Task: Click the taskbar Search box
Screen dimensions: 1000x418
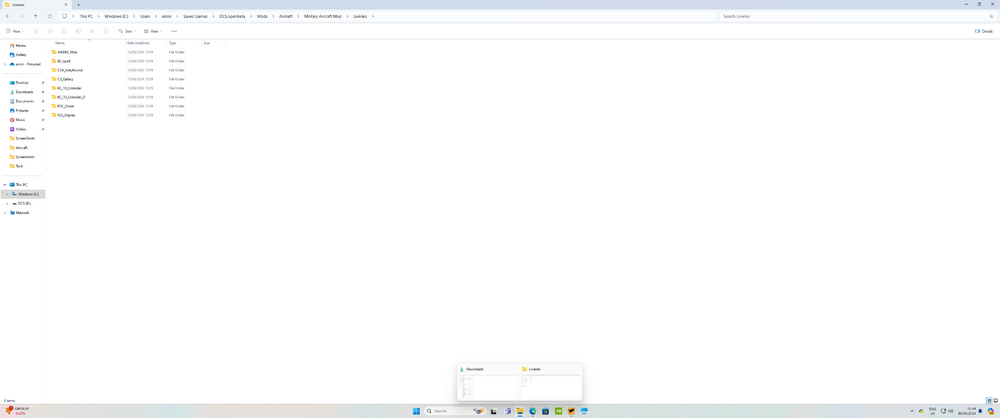Action: pos(456,411)
